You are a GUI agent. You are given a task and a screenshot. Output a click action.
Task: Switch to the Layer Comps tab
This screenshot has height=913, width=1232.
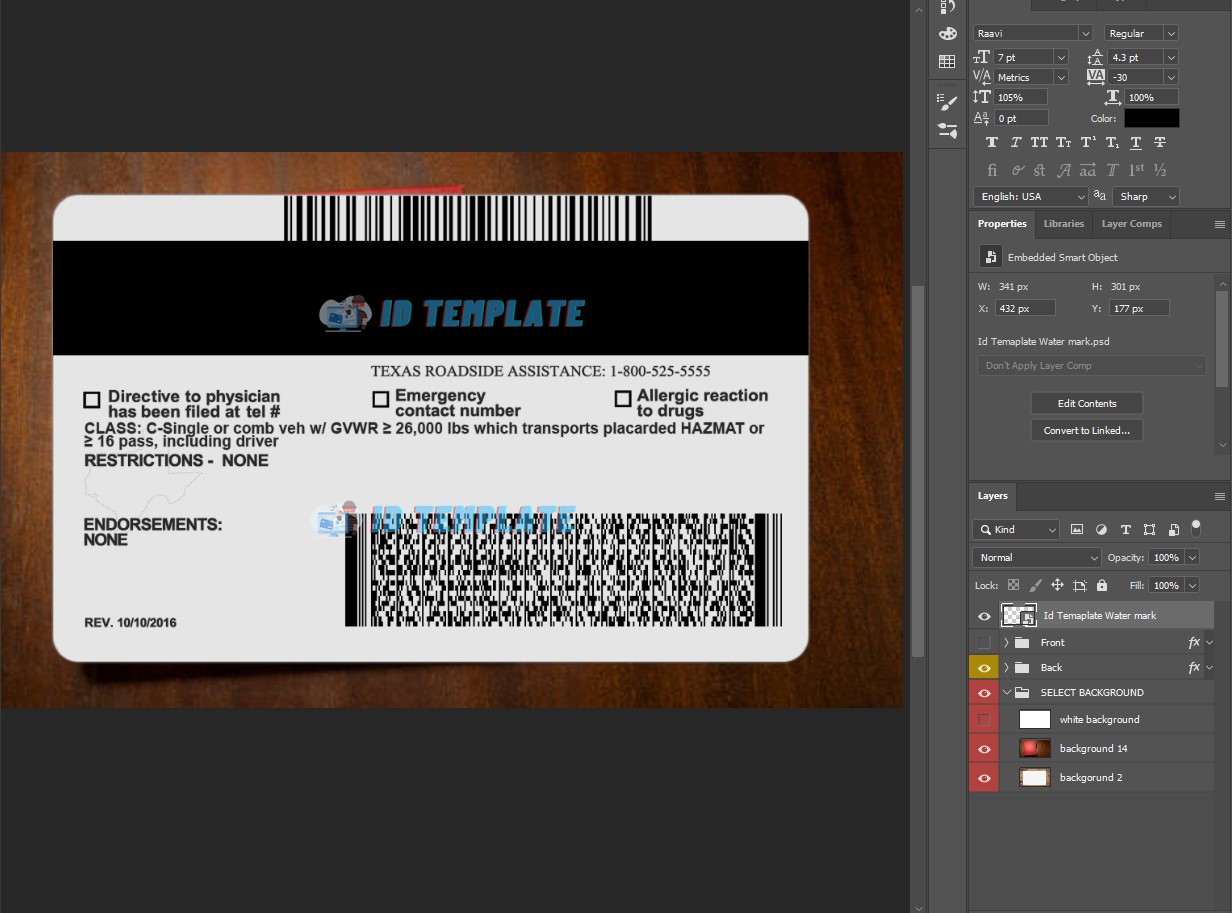click(1131, 224)
